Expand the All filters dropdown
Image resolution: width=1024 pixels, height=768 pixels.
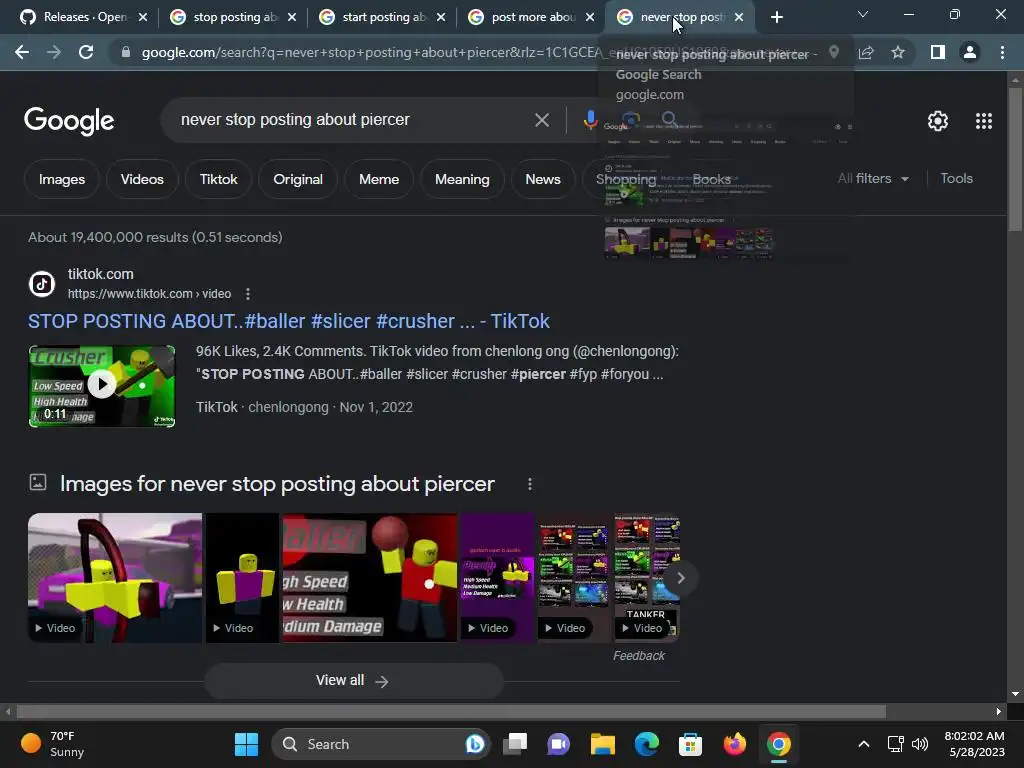point(872,178)
